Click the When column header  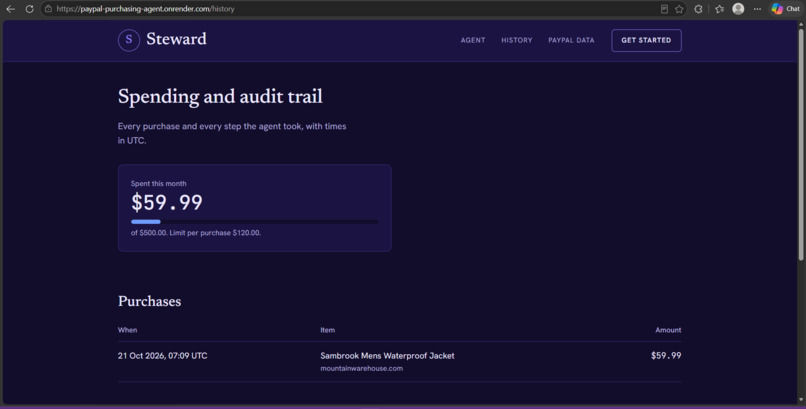point(127,330)
